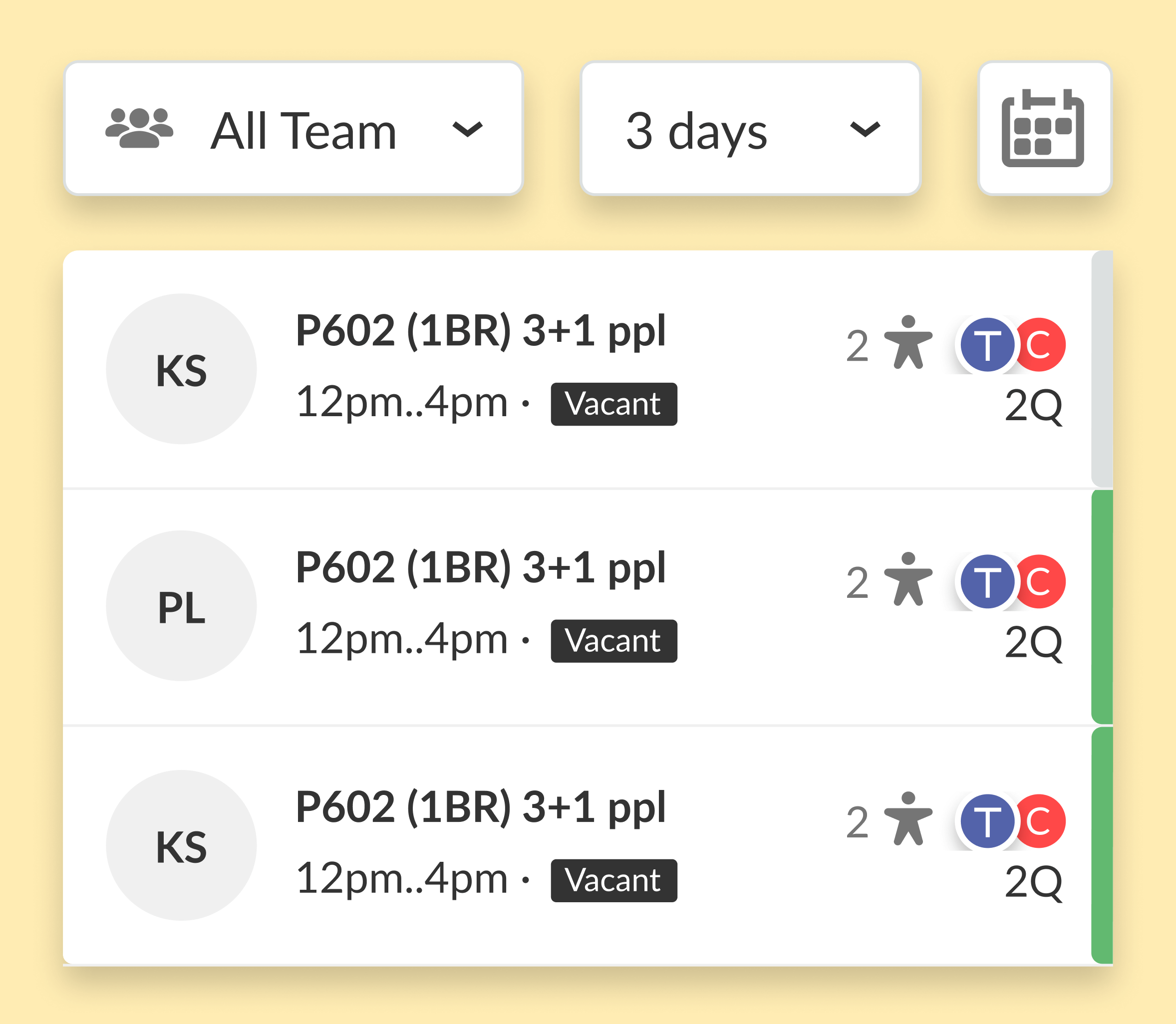
Task: Click the green status bar on the PL row
Action: coord(1102,607)
